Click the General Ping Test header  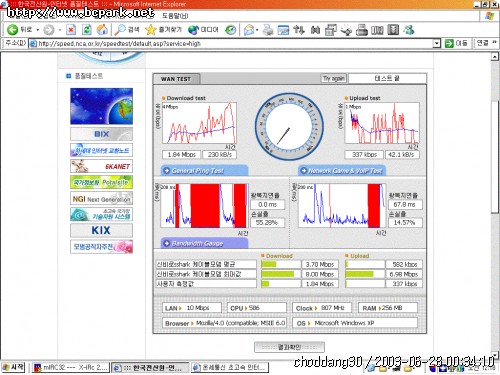204,171
